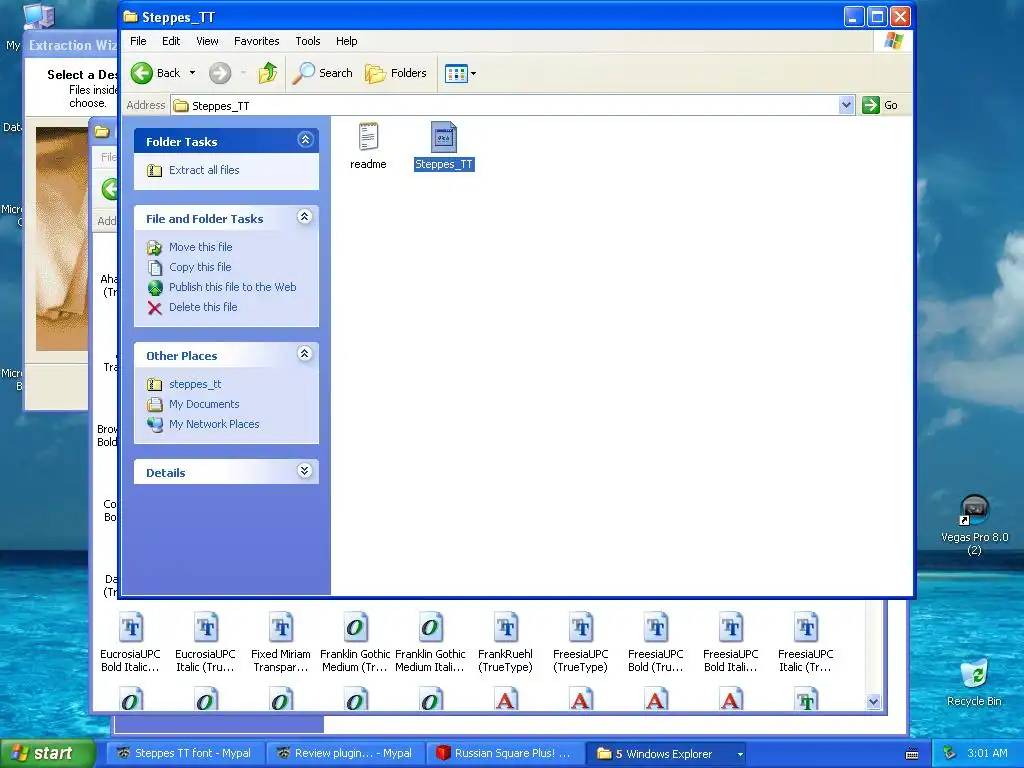Select EucrosiaUPC Bold Italic font icon
The image size is (1024, 768).
131,628
